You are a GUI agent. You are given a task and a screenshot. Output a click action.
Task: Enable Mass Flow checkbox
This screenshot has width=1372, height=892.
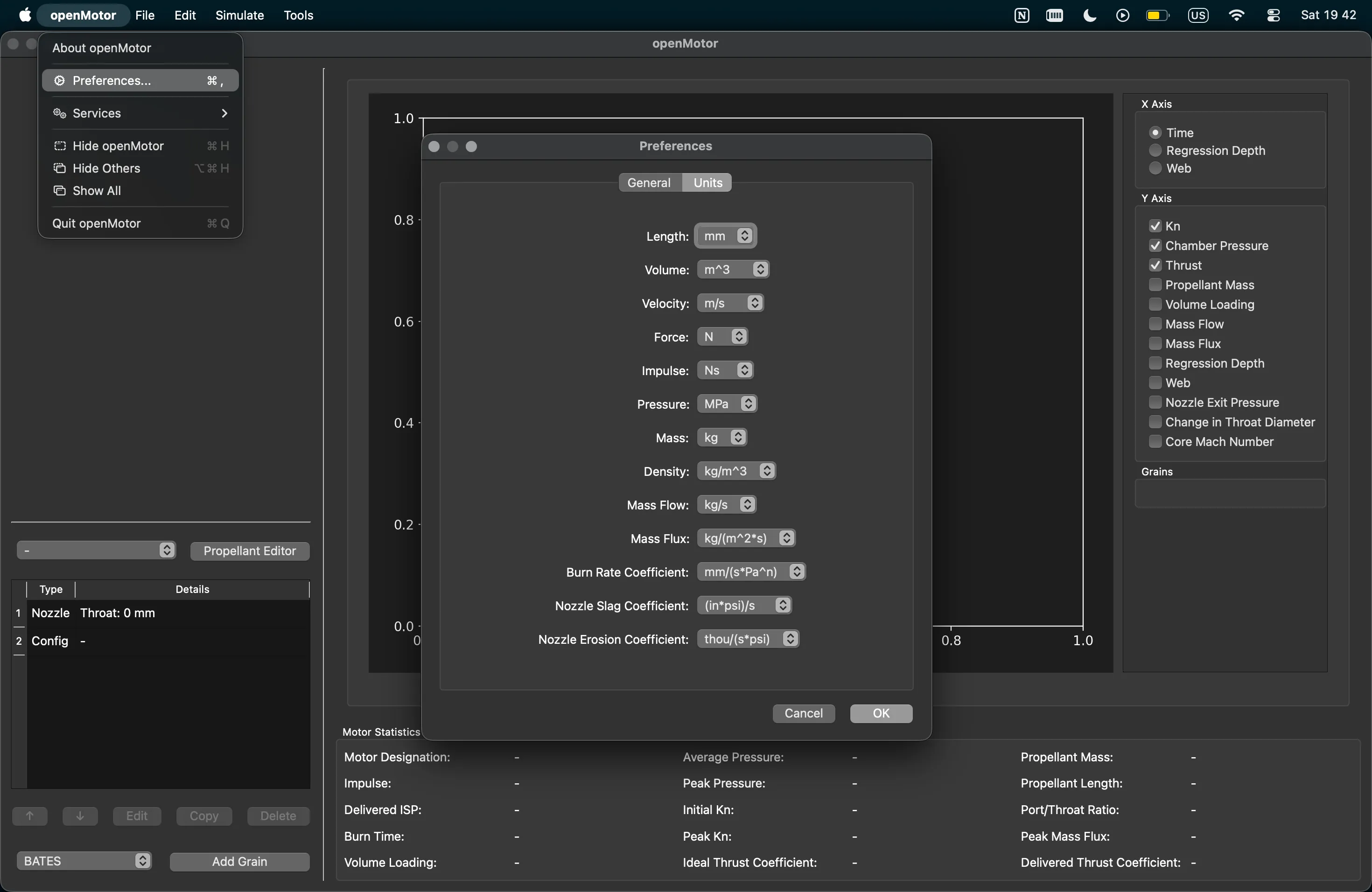click(x=1155, y=324)
